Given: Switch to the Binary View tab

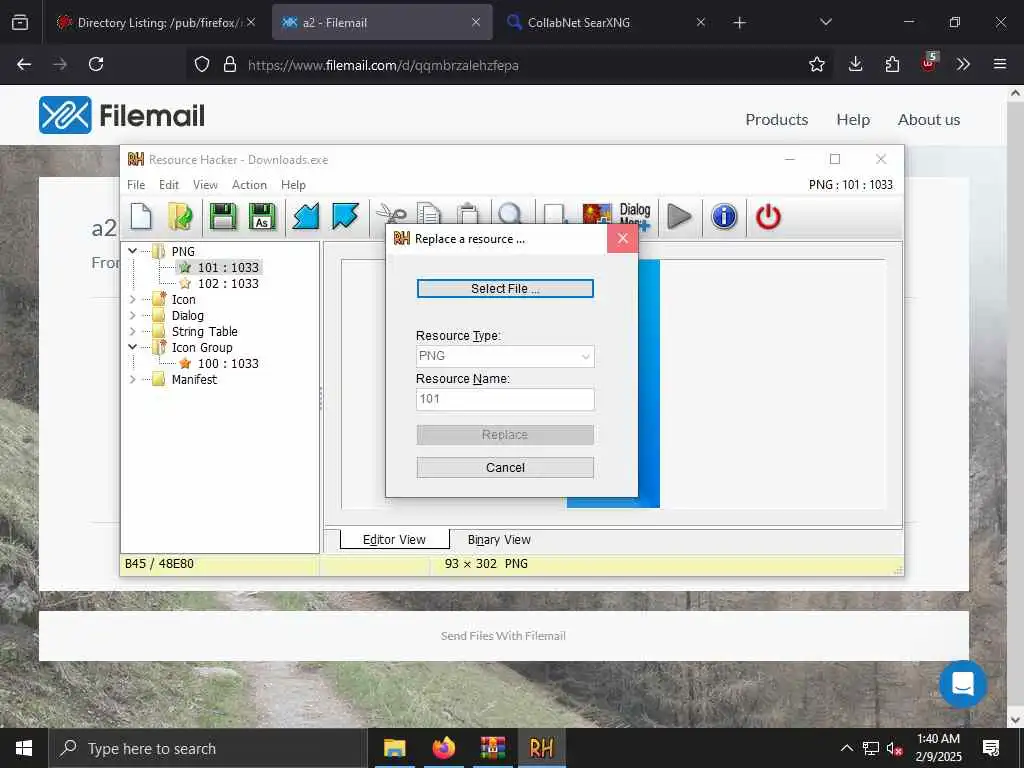Looking at the screenshot, I should 499,539.
